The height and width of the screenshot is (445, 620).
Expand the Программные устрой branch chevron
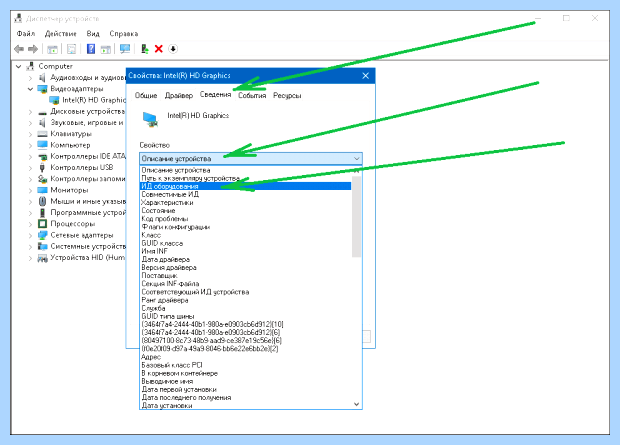click(x=30, y=213)
